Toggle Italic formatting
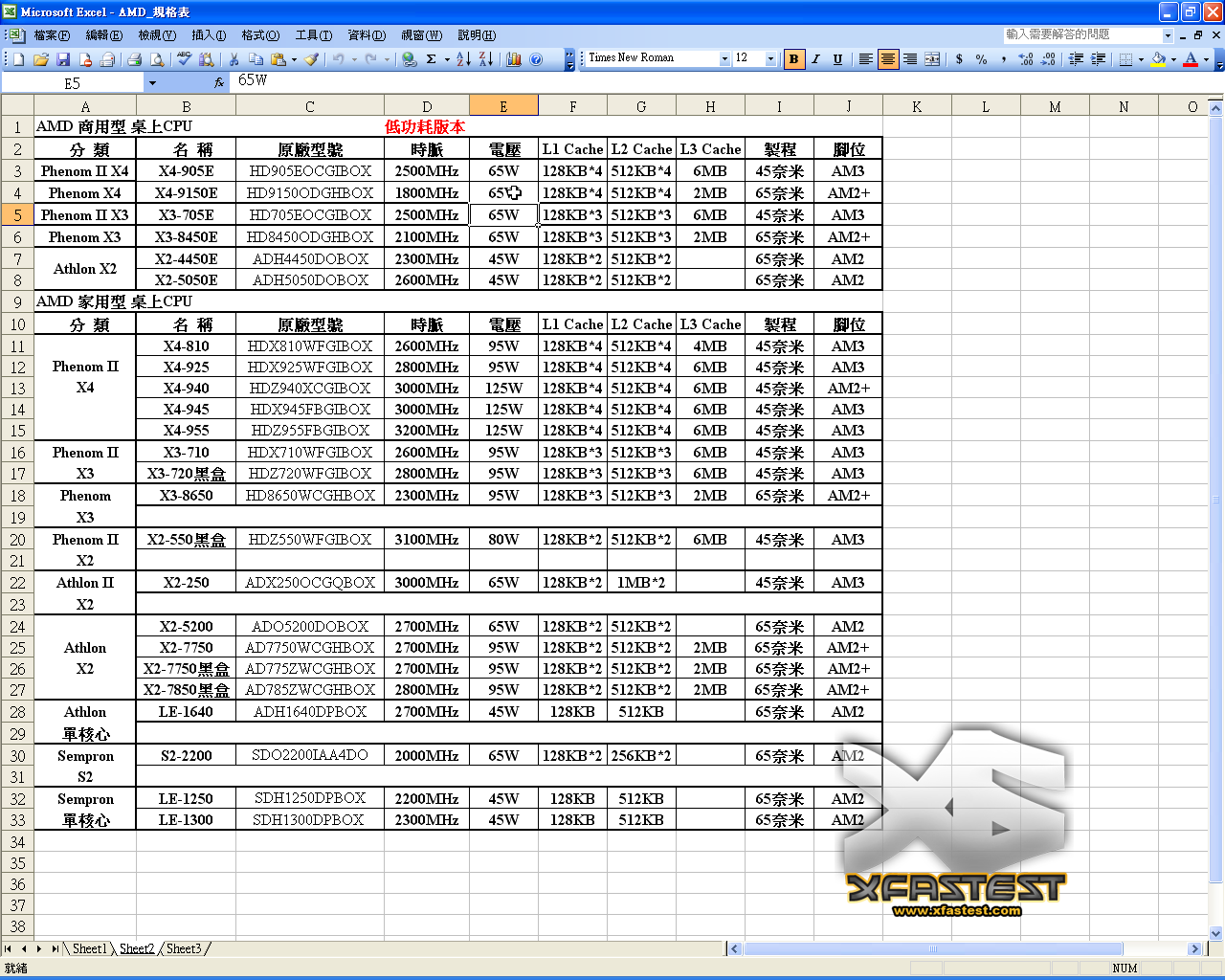This screenshot has height=980, width=1225. [x=815, y=59]
